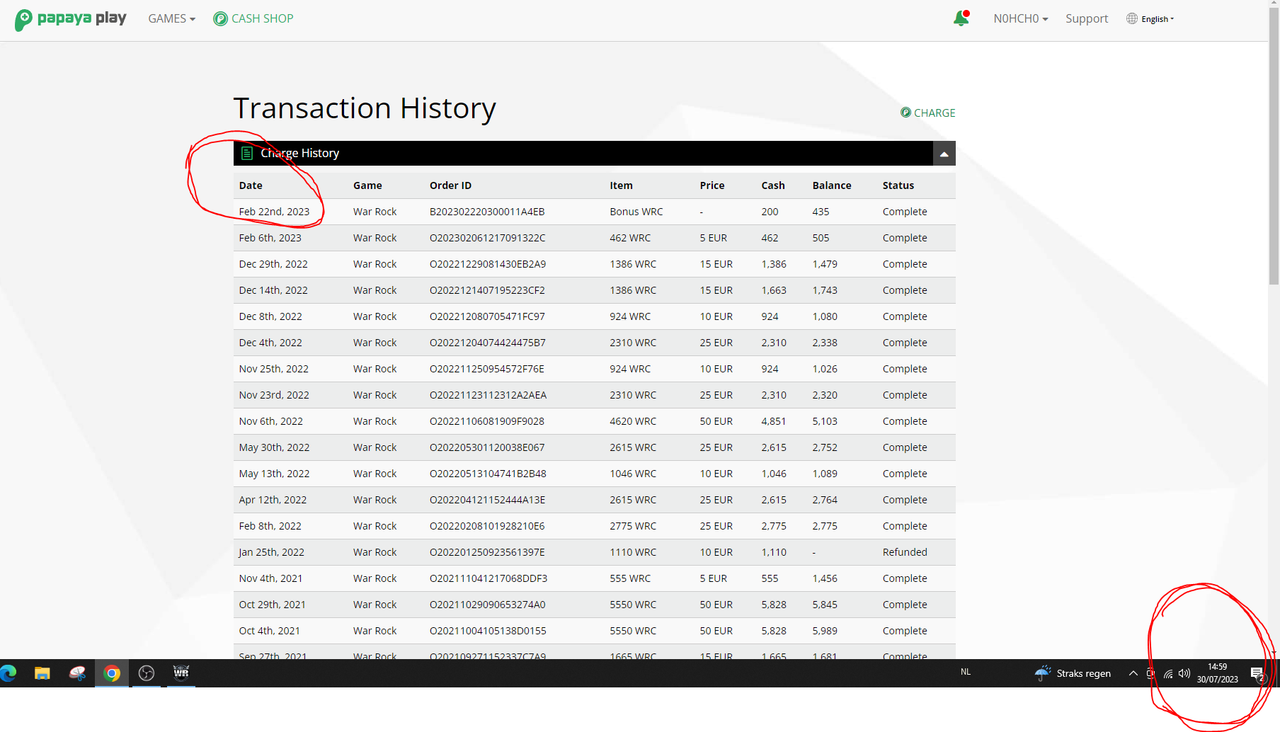1280x732 pixels.
Task: Open the Snipping Tool taskbar icon
Action: 77,673
